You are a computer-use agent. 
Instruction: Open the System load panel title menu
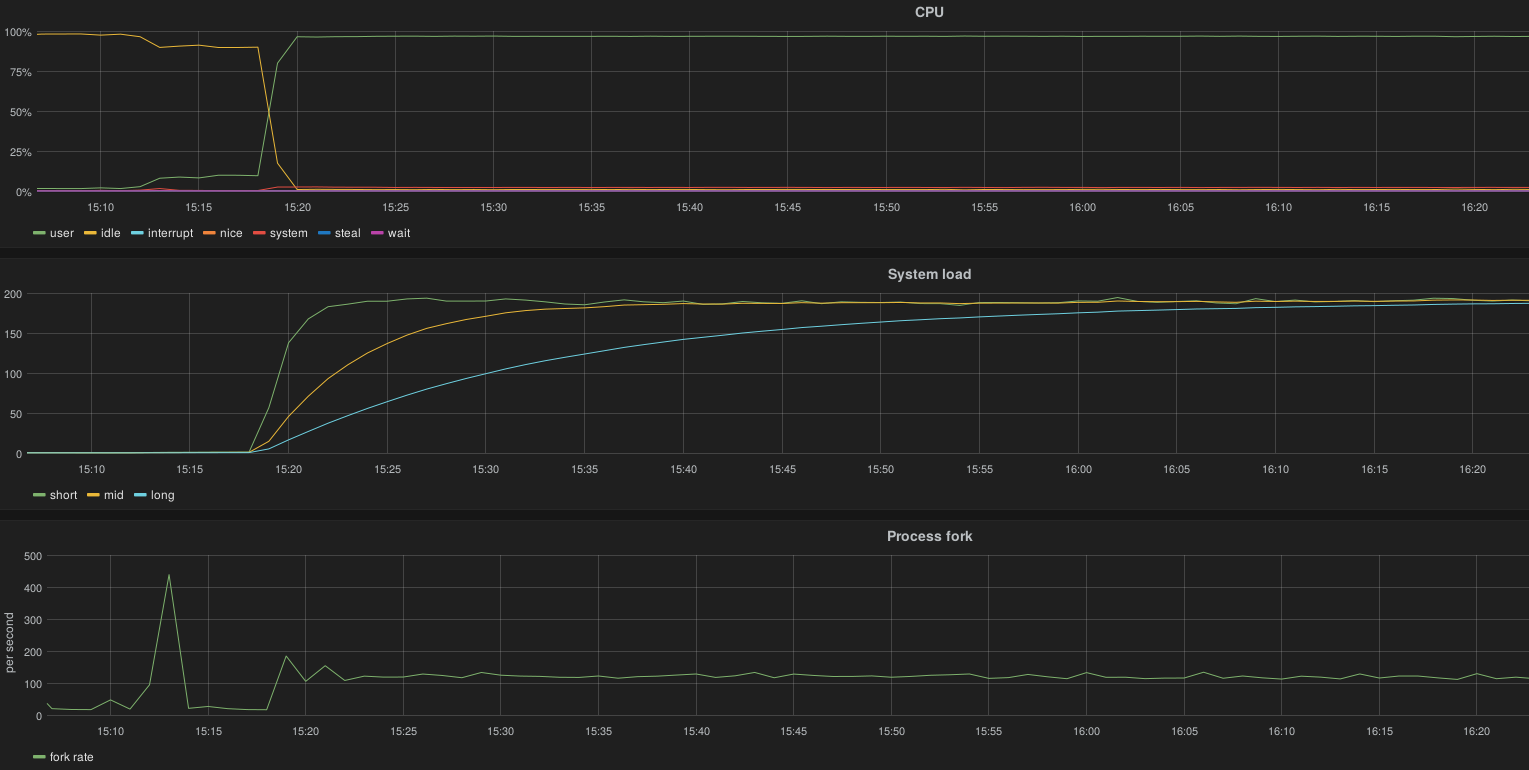929,274
